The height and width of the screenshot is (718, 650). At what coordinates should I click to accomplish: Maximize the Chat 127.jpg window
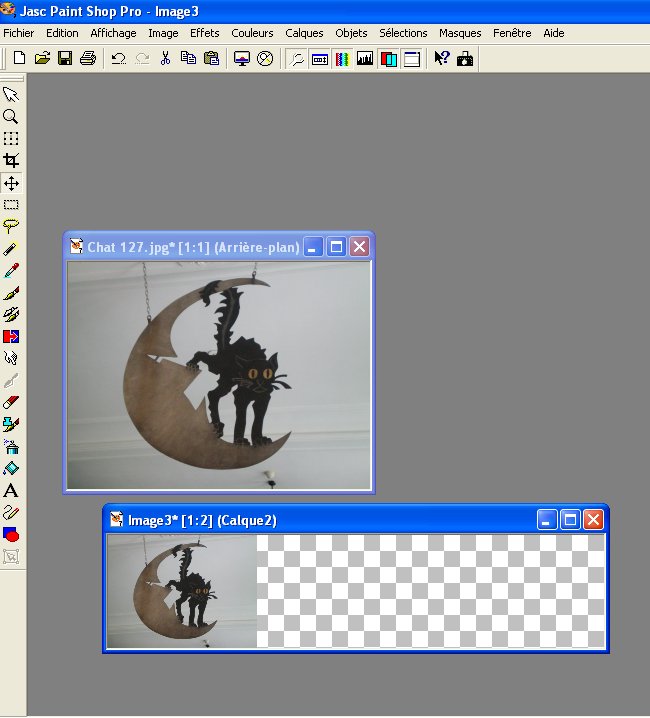[x=336, y=247]
